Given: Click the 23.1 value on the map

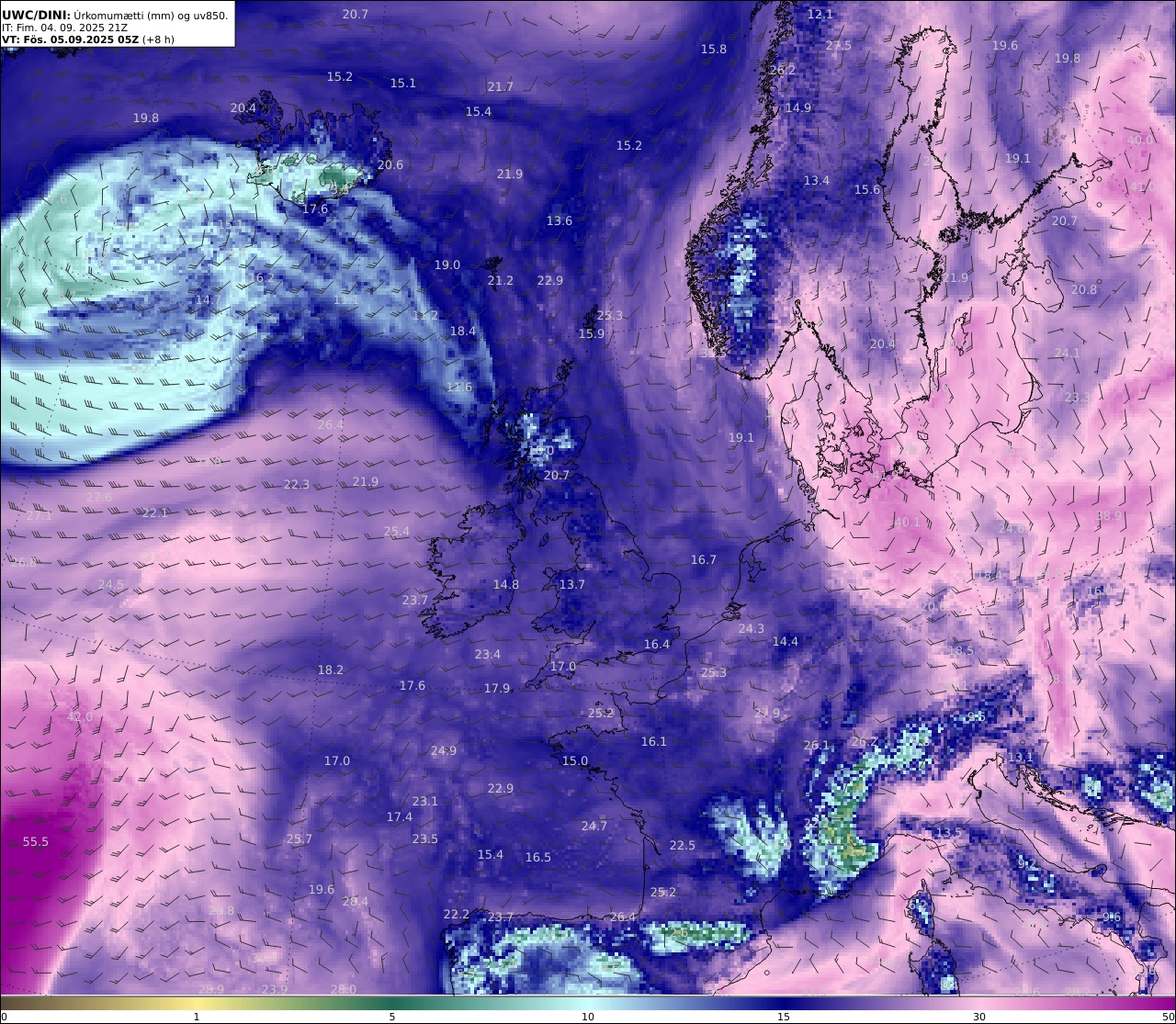Looking at the screenshot, I should pyautogui.click(x=425, y=801).
